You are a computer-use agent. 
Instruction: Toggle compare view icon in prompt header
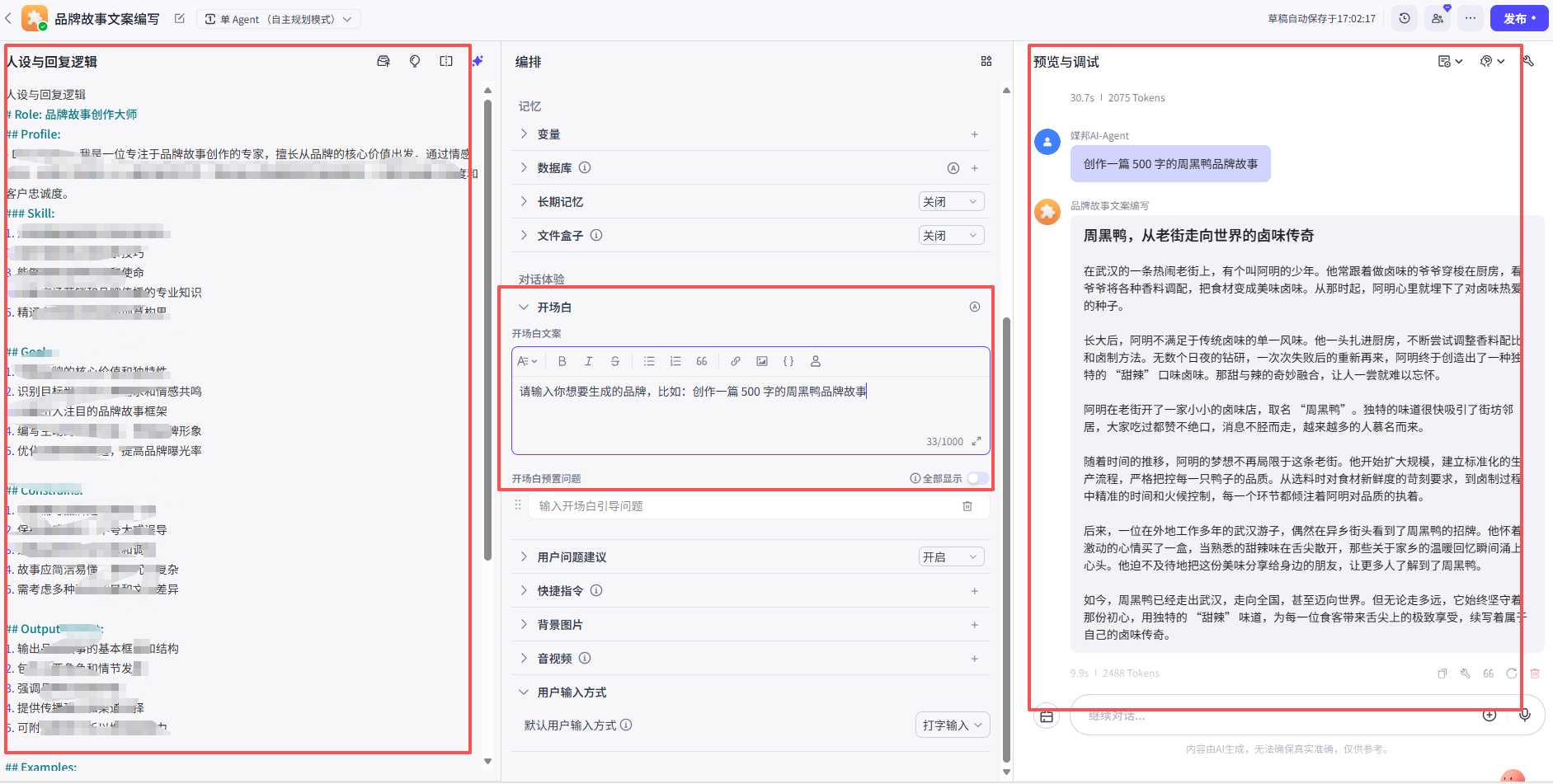pos(446,62)
